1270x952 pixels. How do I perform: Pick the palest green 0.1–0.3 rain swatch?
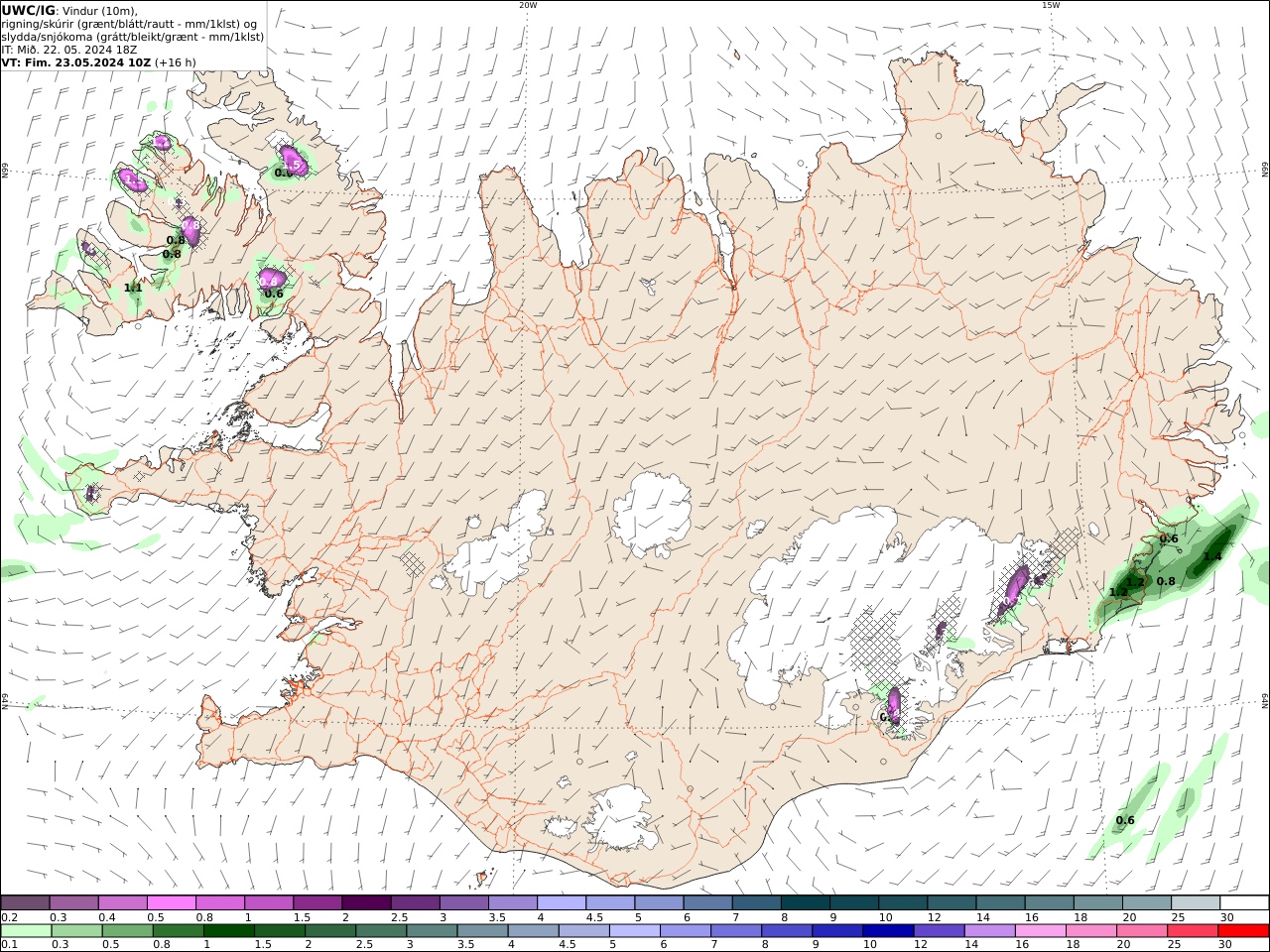coord(27,931)
